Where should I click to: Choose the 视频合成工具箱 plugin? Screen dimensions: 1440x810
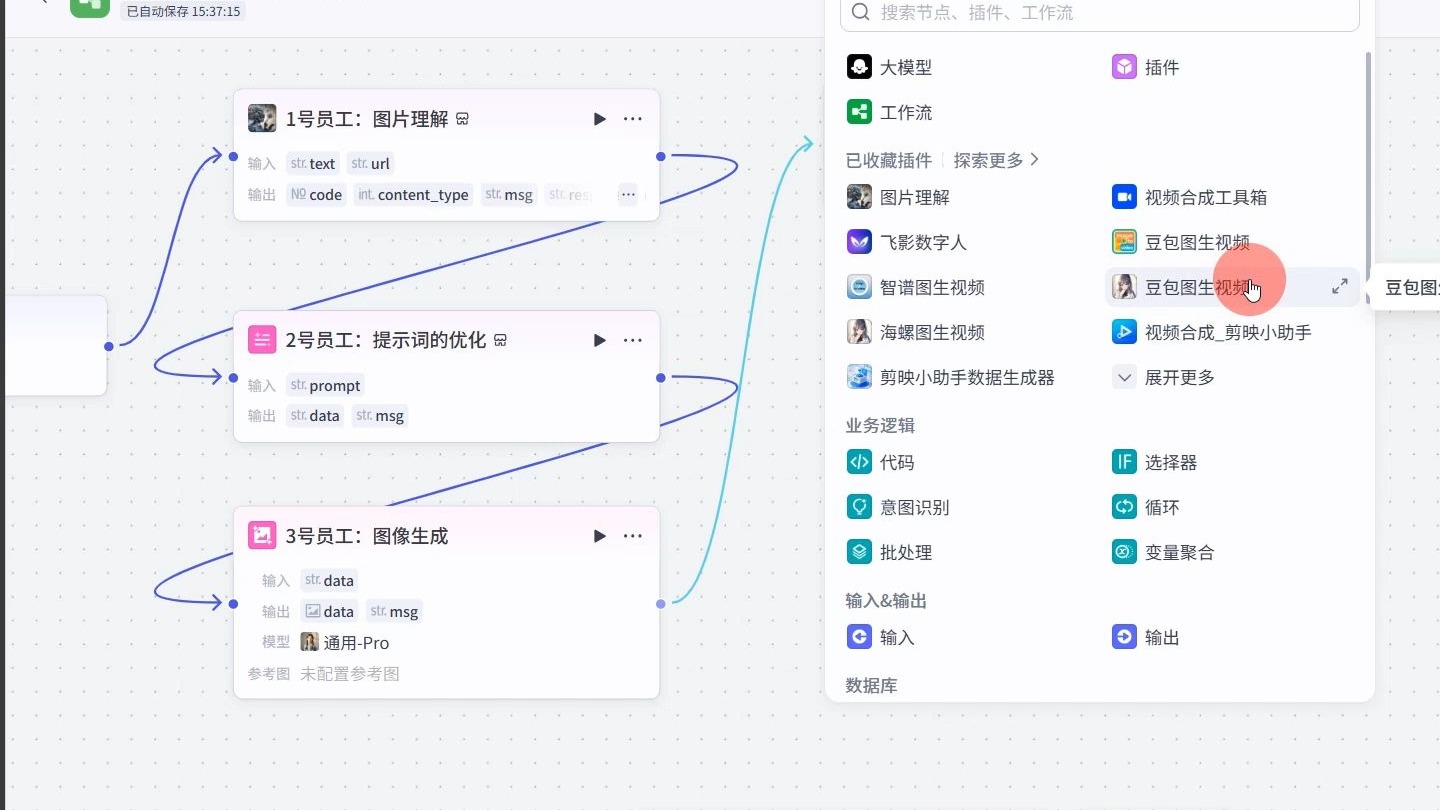point(1189,197)
